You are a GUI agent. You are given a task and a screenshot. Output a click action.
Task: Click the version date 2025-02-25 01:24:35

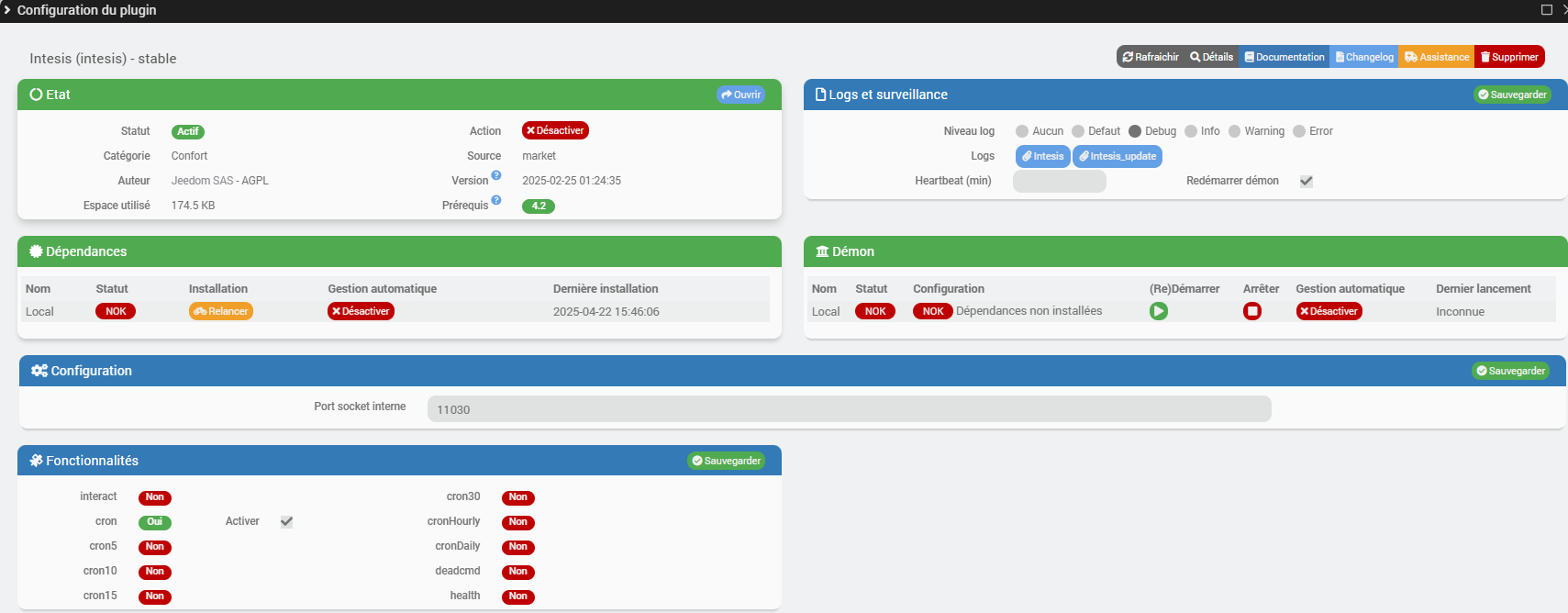click(572, 181)
